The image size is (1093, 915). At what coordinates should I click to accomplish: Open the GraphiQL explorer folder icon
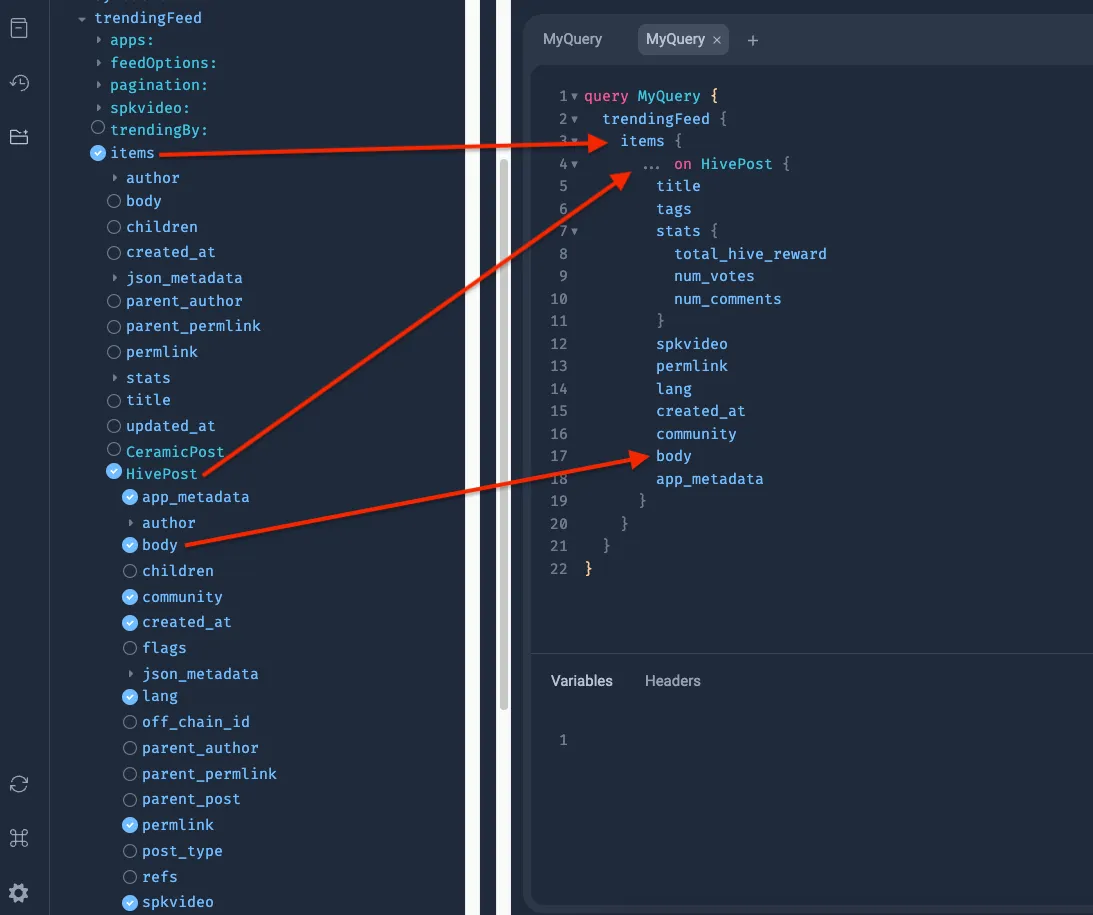pos(19,137)
